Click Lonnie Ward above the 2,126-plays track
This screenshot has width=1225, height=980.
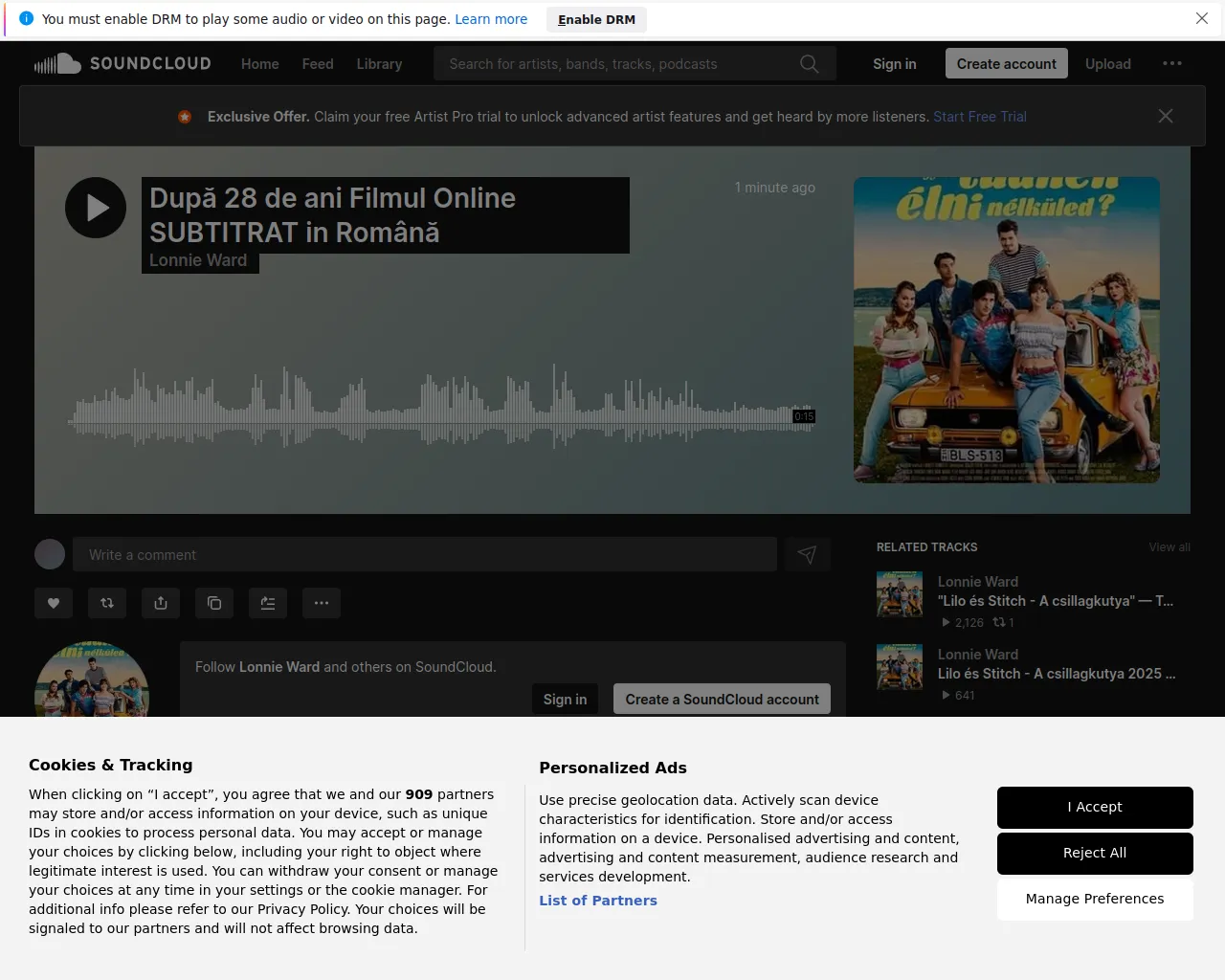tap(978, 582)
